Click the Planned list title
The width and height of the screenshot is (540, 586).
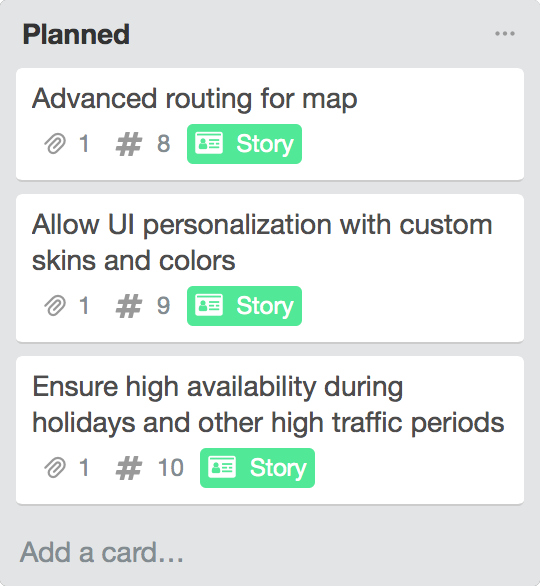[76, 34]
